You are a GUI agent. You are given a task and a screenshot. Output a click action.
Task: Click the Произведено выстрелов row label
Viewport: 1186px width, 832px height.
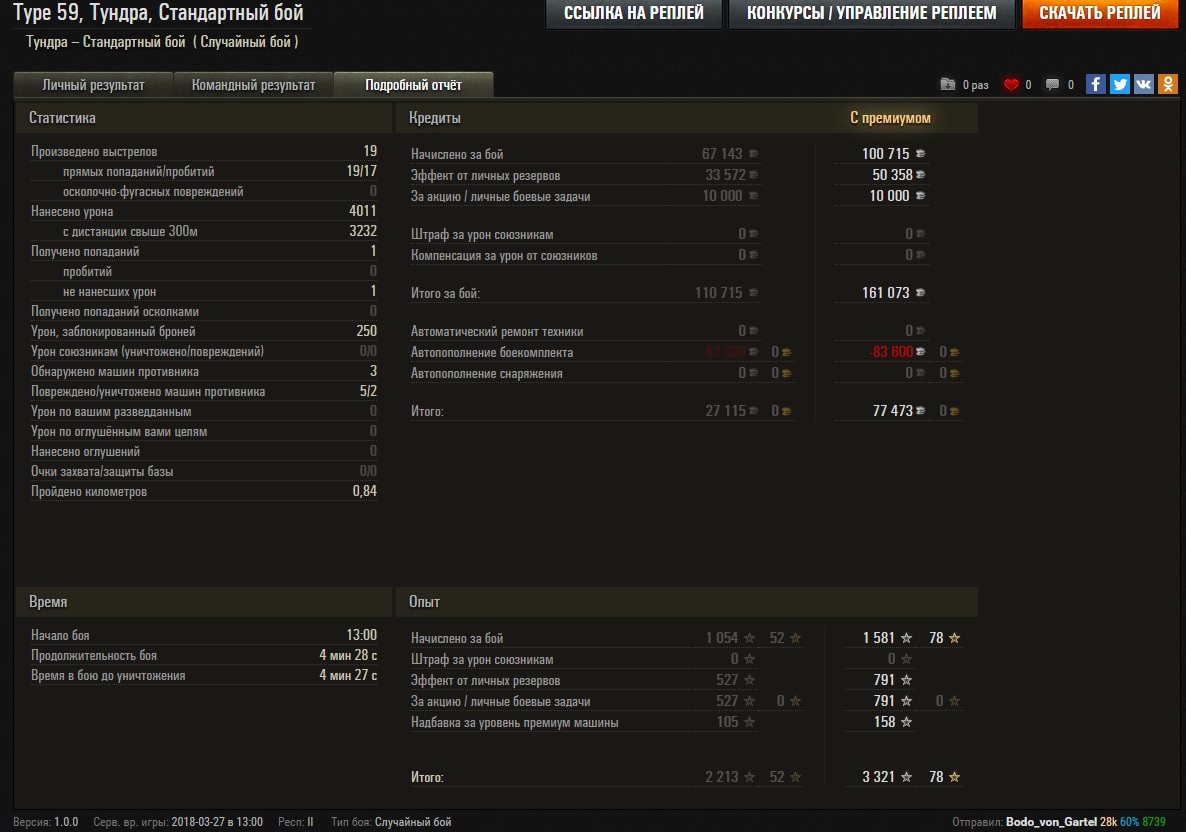[94, 151]
